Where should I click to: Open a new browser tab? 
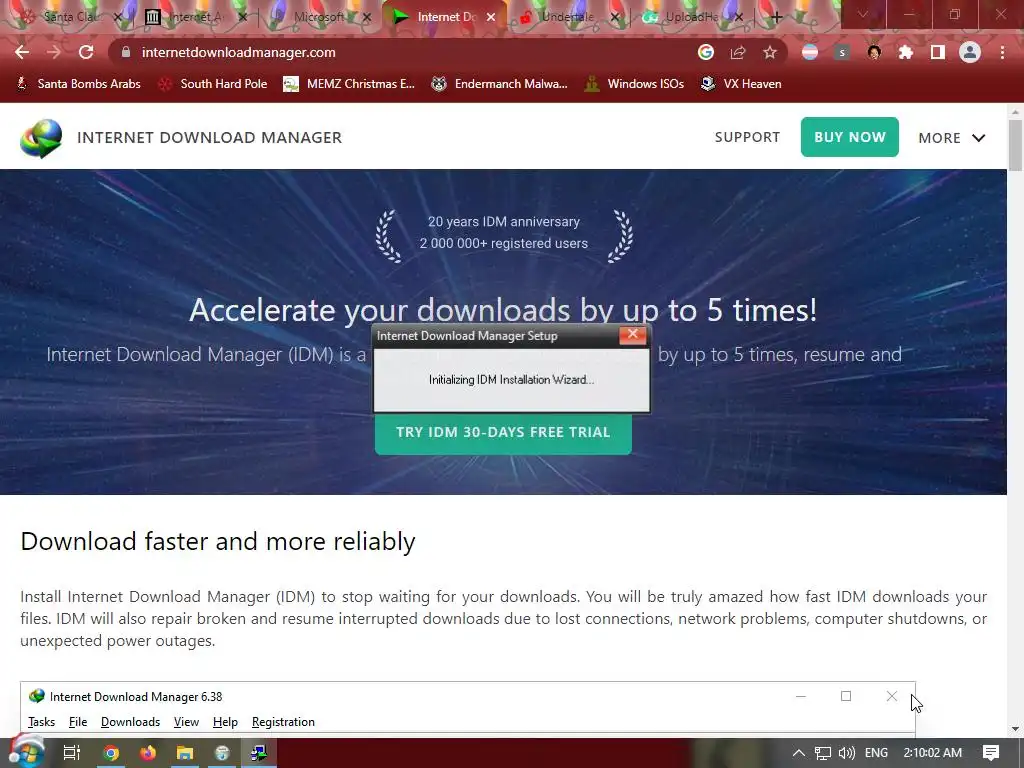click(x=776, y=17)
